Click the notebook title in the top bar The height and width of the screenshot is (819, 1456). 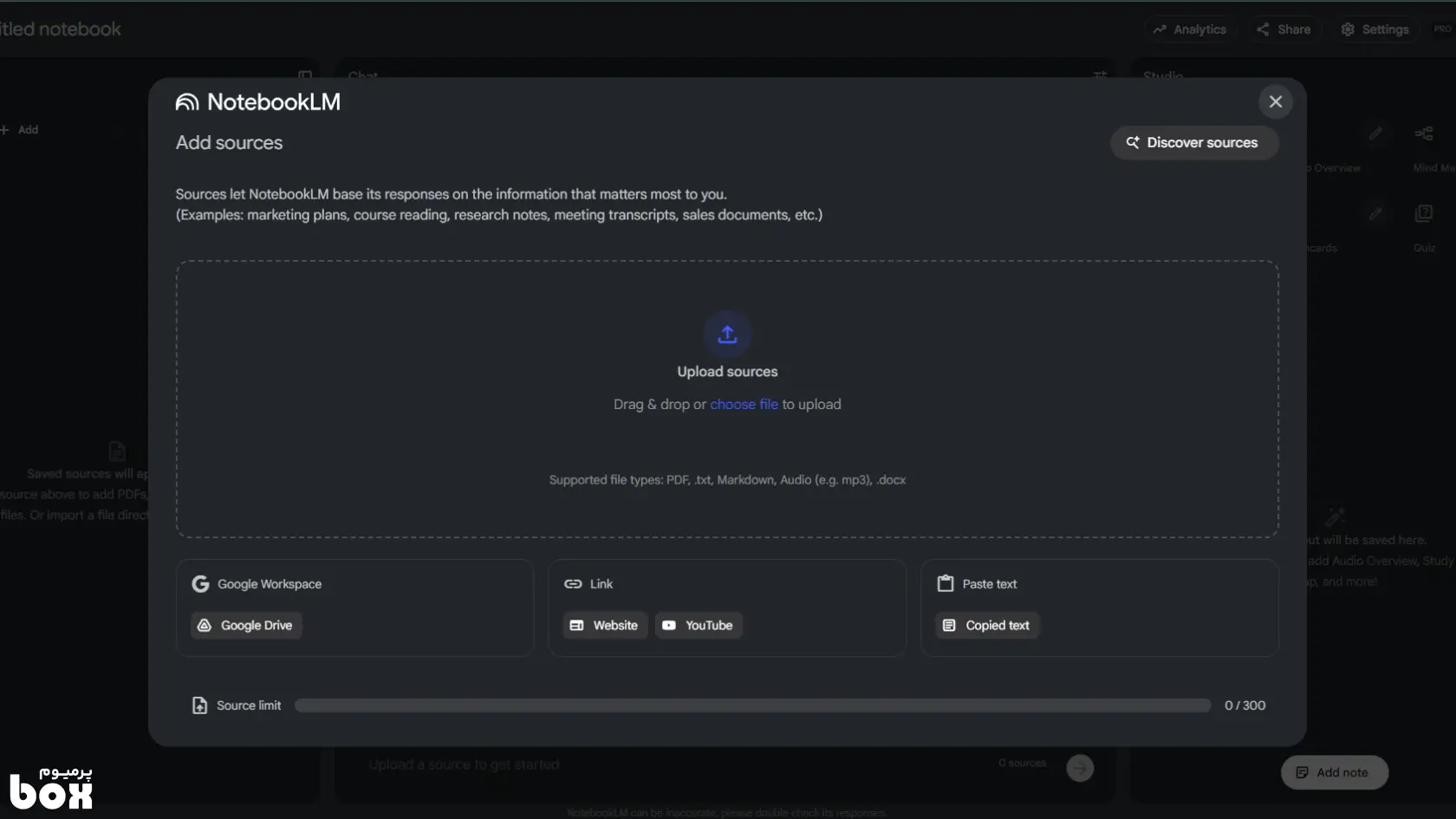click(61, 29)
